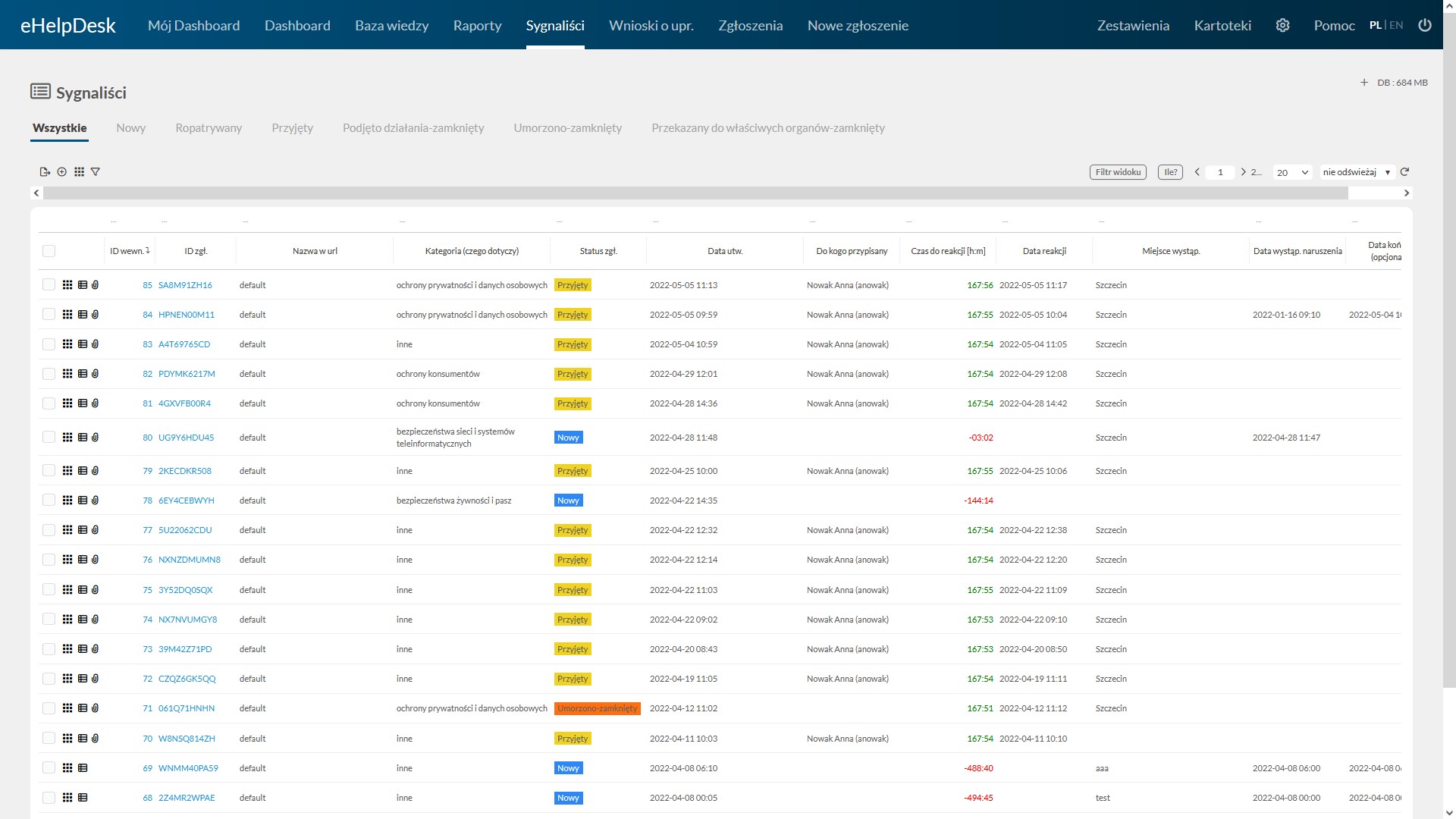1456x819 pixels.
Task: Tick the checkbox for row 84
Action: click(49, 315)
